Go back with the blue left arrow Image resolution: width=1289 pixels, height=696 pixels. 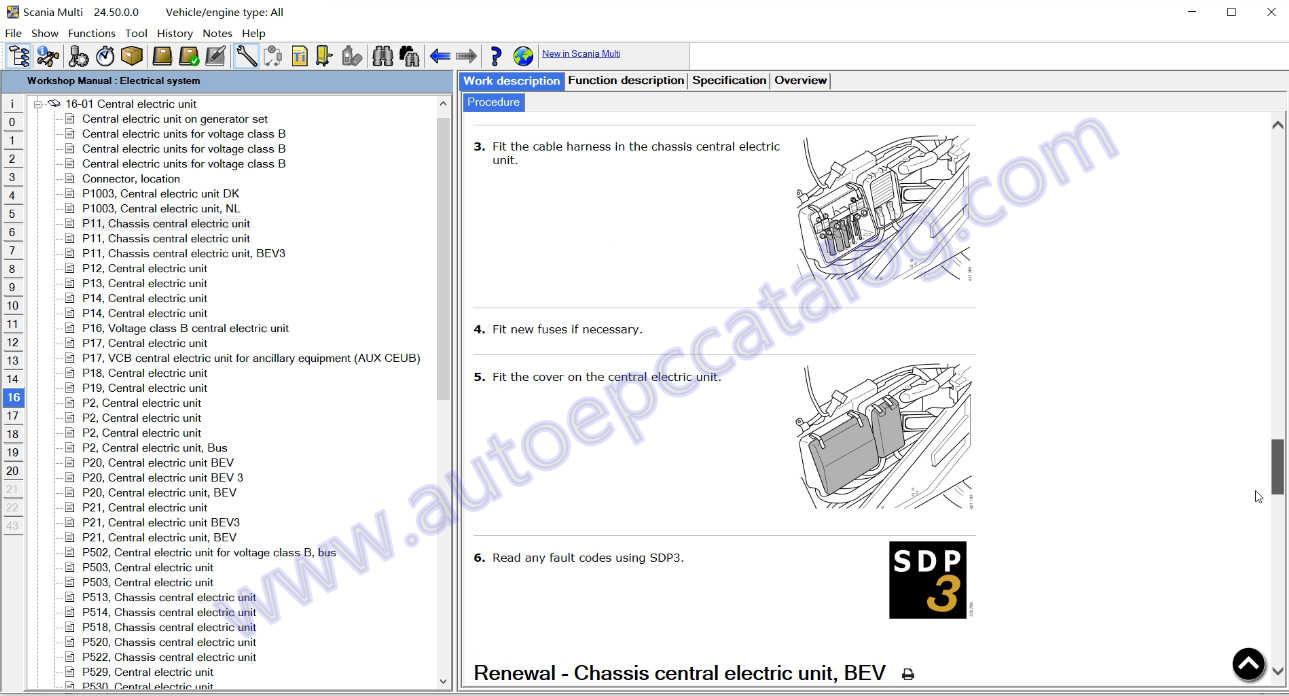click(x=440, y=56)
